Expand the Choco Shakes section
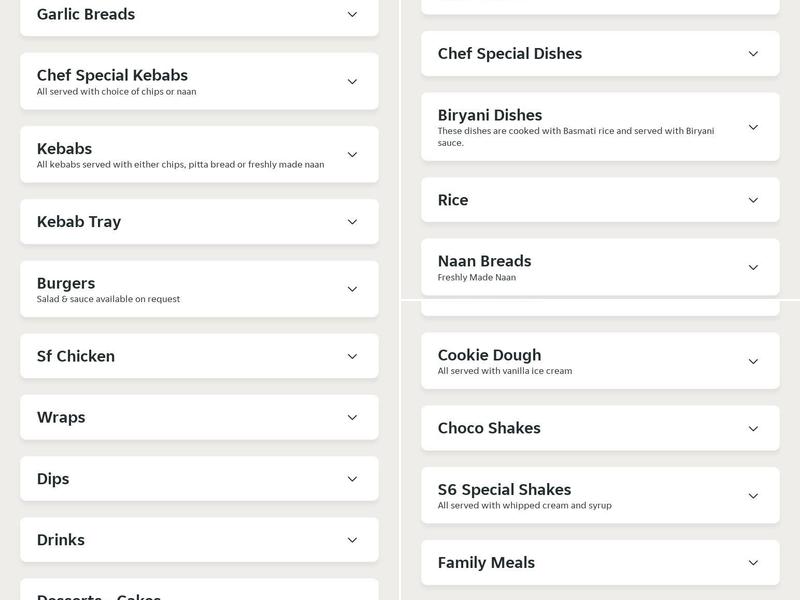The image size is (800, 600). (752, 428)
